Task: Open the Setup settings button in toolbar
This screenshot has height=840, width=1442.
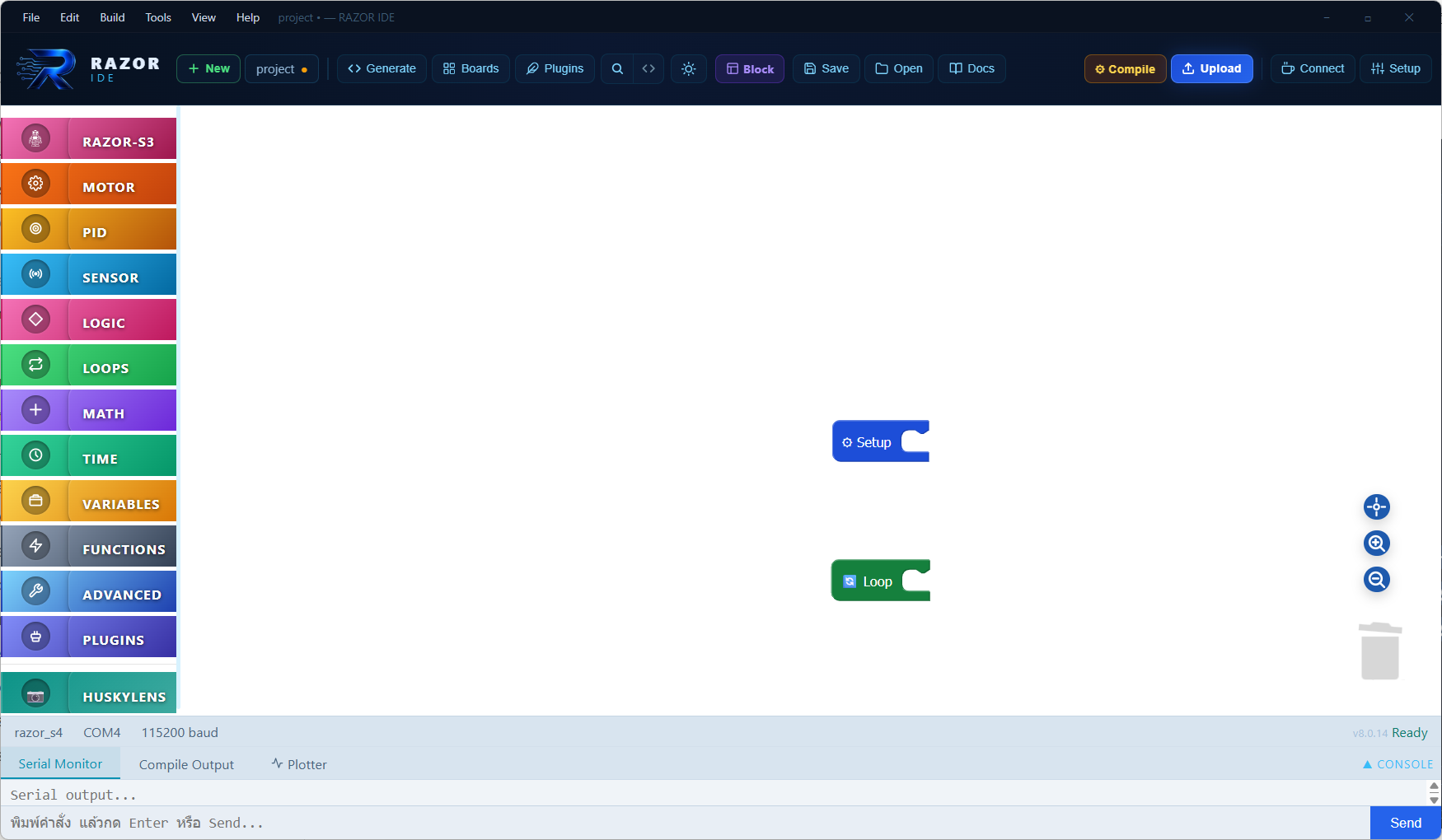Action: (x=1396, y=68)
